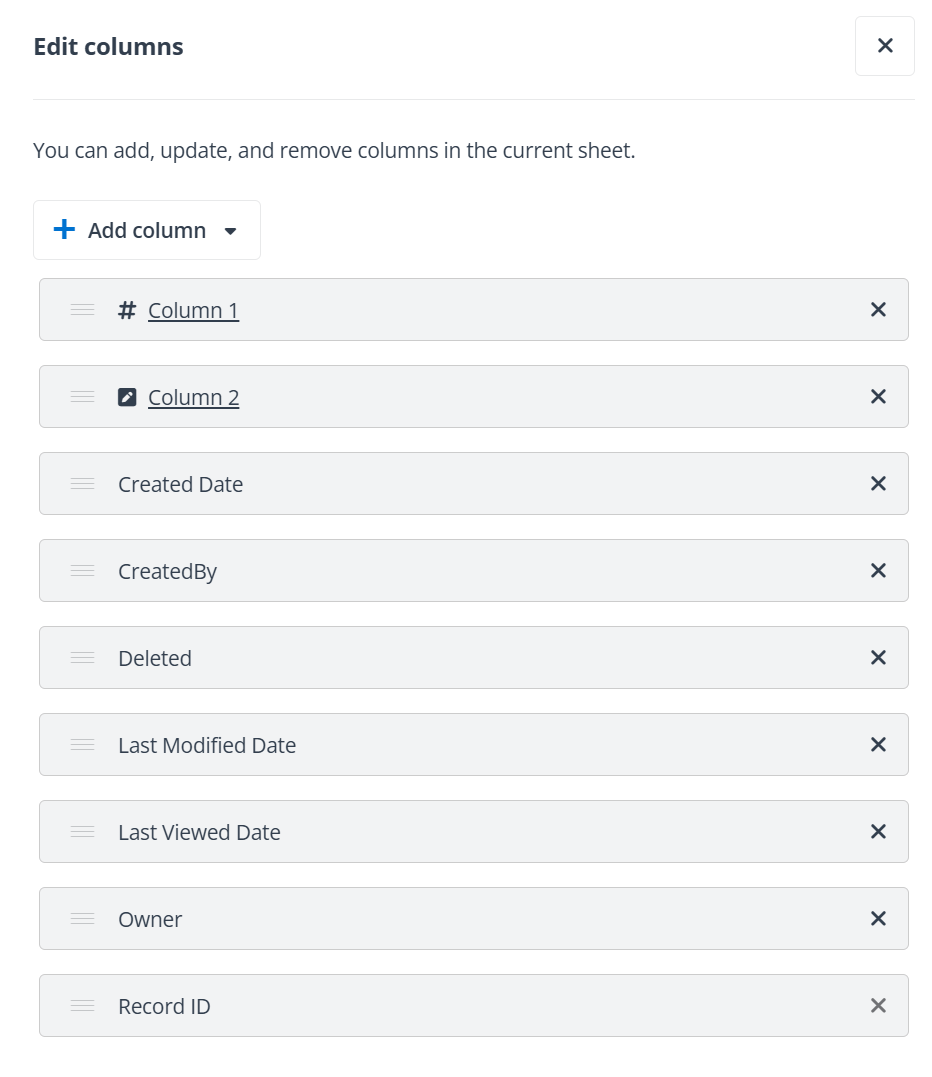Screen dimensions: 932x1077
Task: Click the drag handle on the Record ID row
Action: [81, 1005]
